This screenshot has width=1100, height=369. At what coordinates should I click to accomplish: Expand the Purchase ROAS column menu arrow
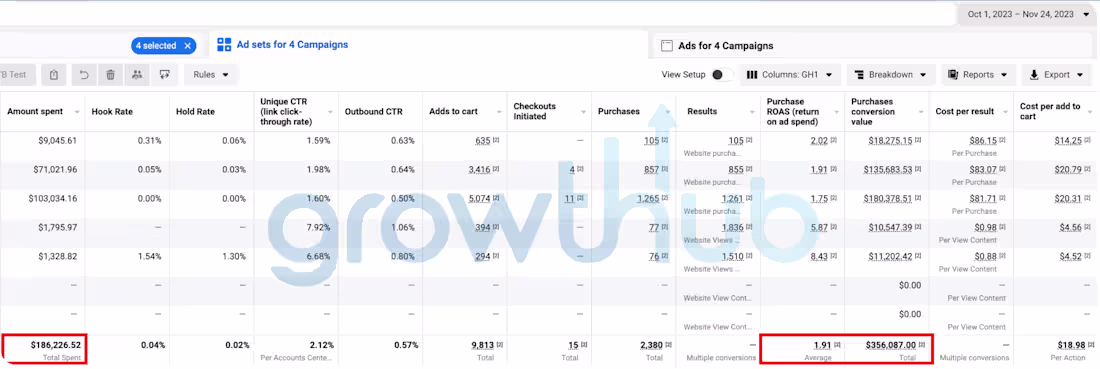[x=836, y=112]
